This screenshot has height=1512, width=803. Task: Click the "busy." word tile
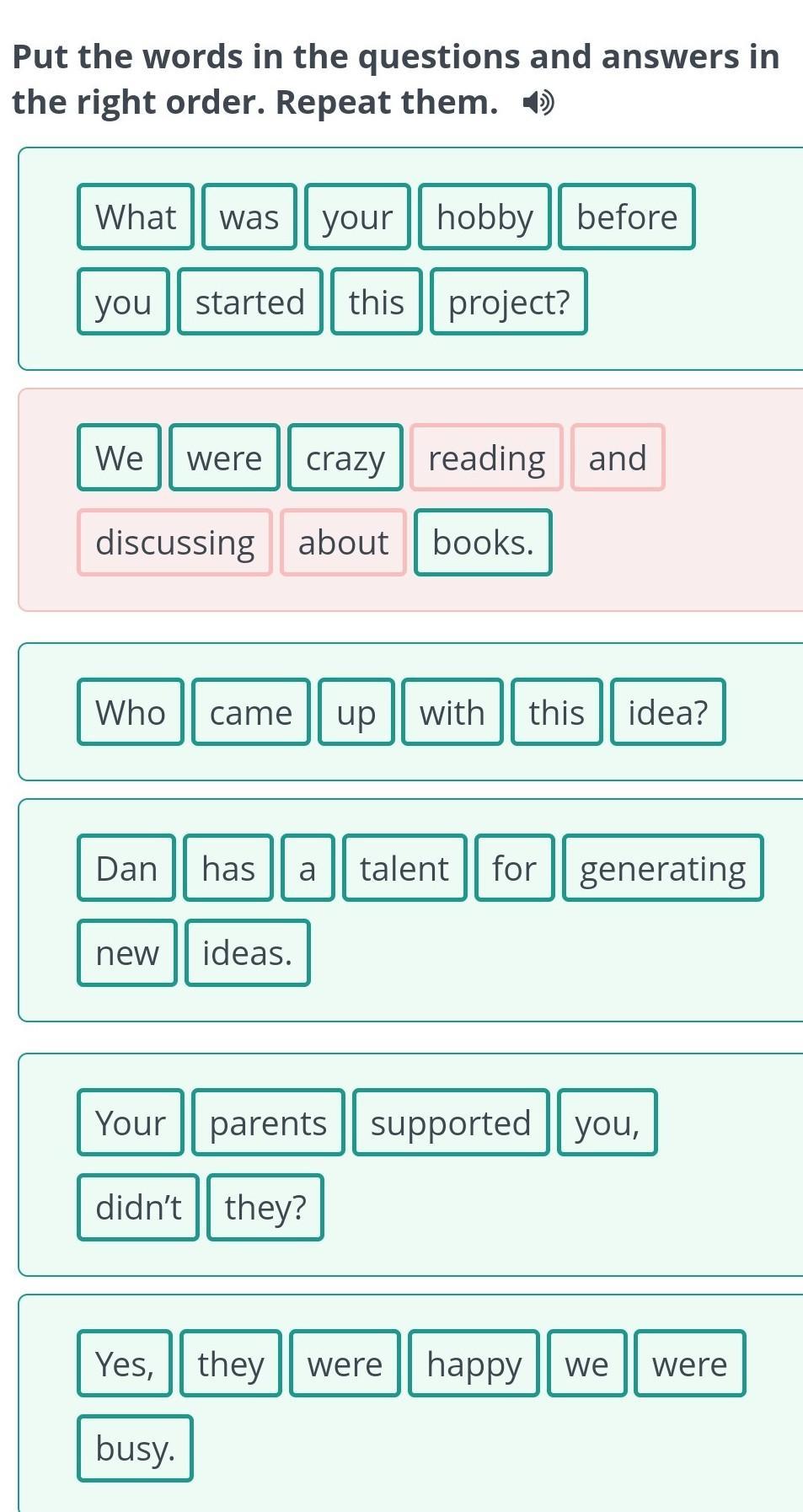(x=135, y=1449)
